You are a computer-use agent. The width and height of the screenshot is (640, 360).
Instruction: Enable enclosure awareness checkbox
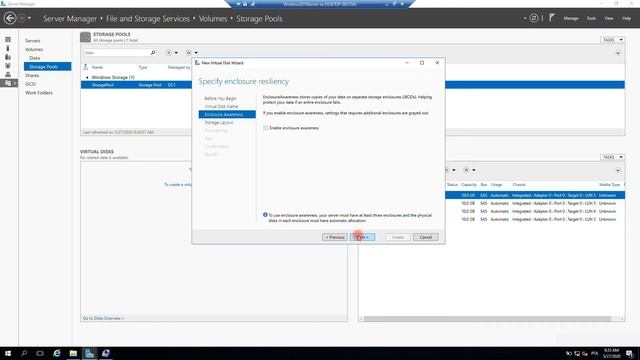(265, 128)
